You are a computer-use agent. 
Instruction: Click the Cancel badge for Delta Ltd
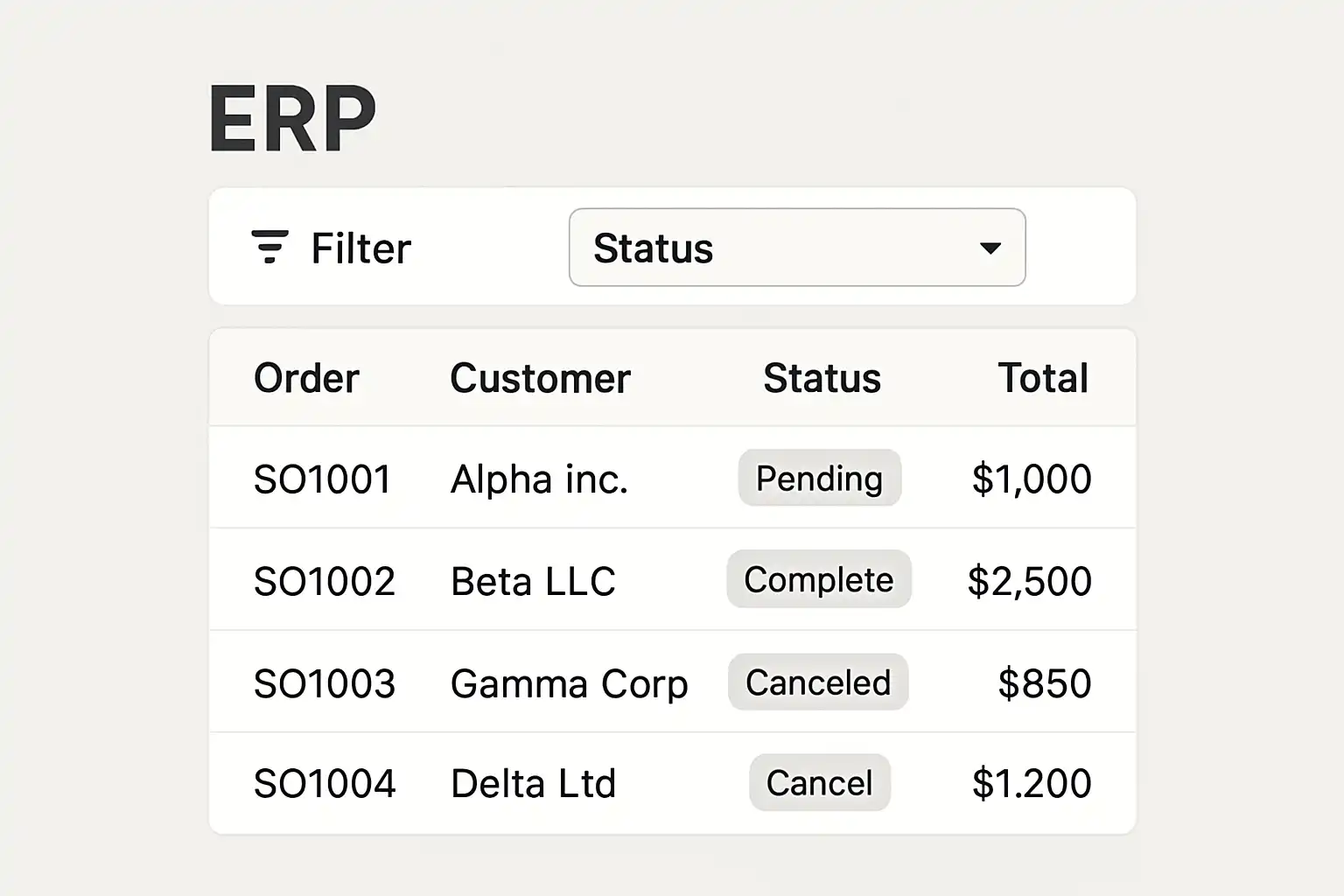819,783
